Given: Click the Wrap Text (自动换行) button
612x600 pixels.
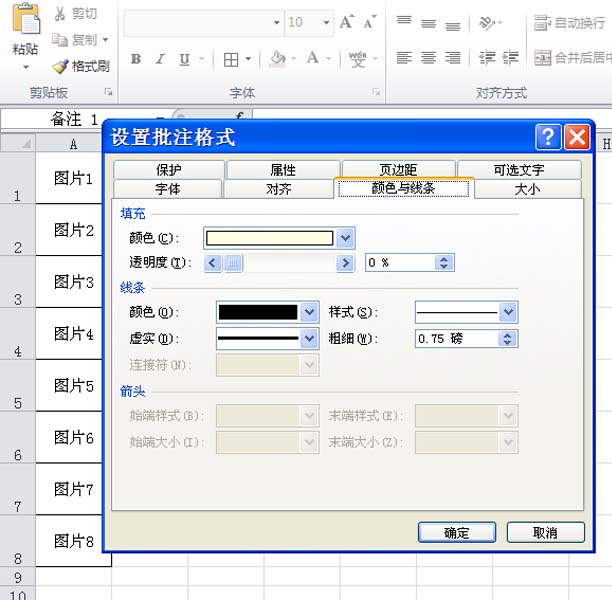Looking at the screenshot, I should point(569,23).
